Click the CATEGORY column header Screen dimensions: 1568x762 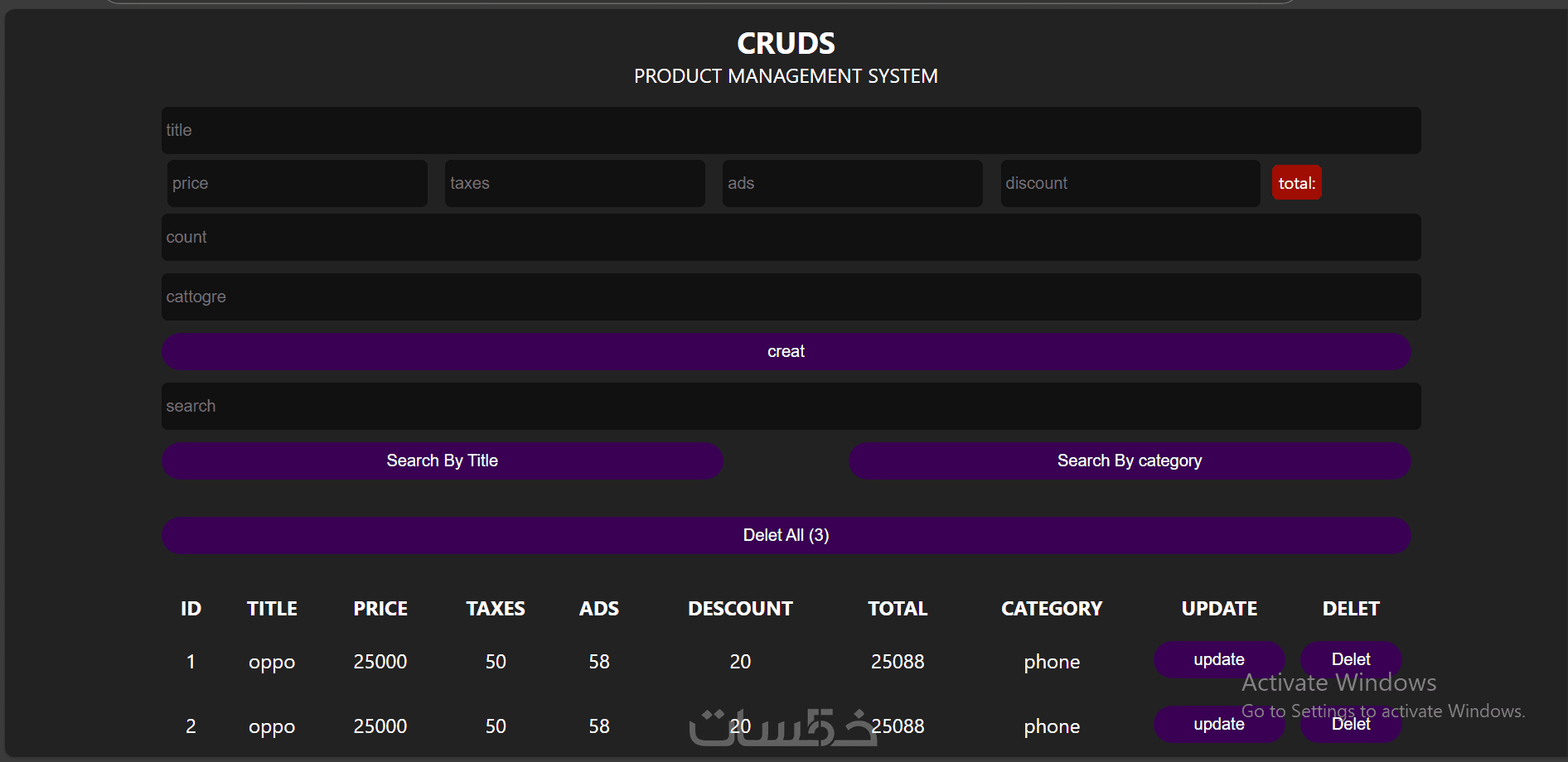[x=1052, y=609]
